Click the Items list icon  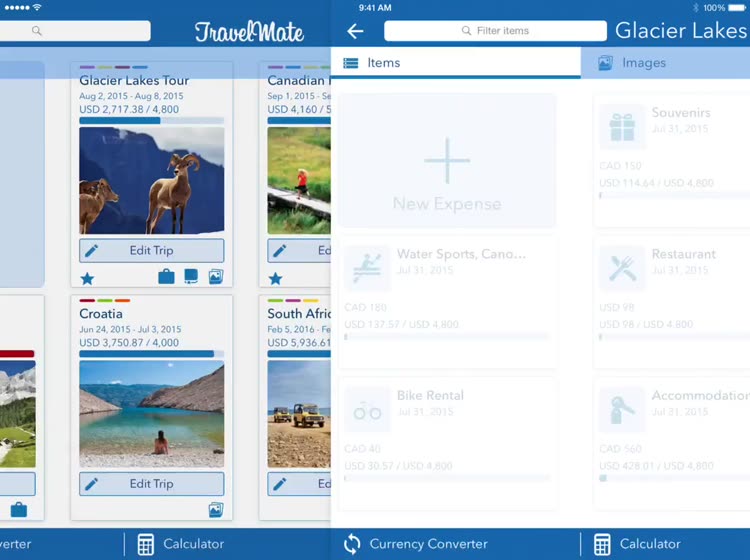coord(351,63)
